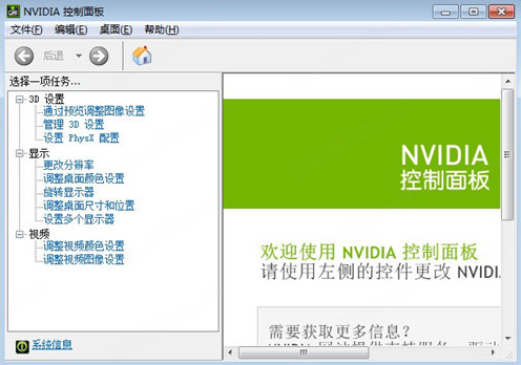Open the 文件(F) menu
This screenshot has height=365, width=521.
tap(26, 30)
